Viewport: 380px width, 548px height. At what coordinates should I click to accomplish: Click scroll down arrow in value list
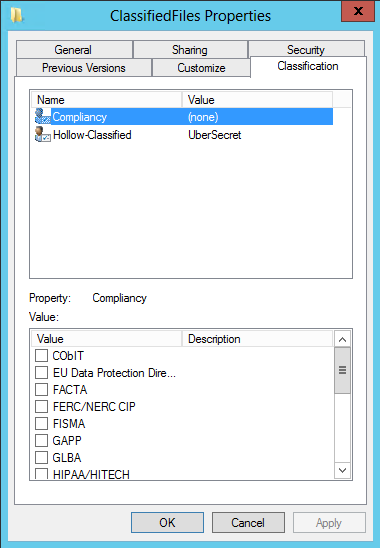[x=343, y=470]
